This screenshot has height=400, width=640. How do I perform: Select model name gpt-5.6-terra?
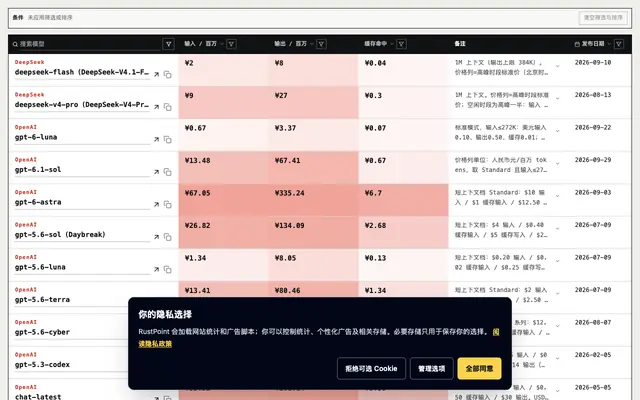[x=42, y=300]
